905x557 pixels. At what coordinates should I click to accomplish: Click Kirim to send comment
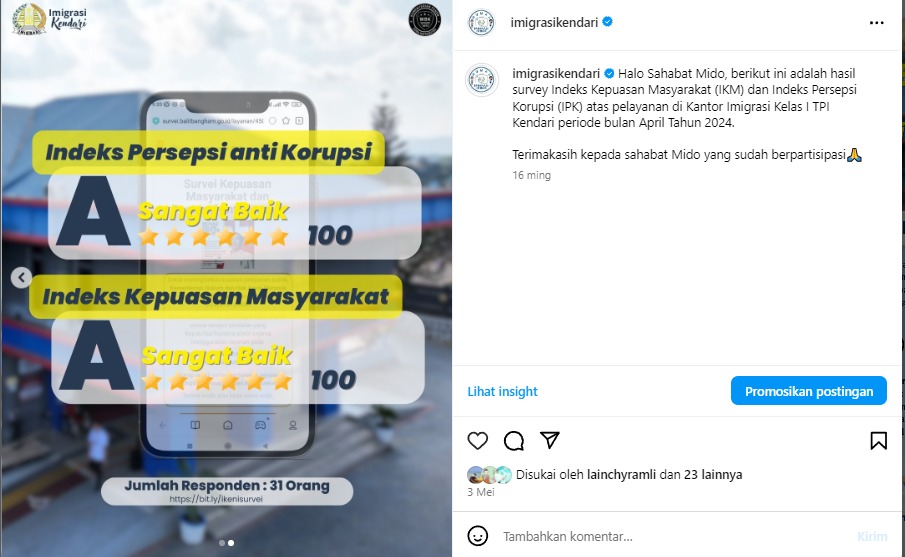pyautogui.click(x=872, y=536)
